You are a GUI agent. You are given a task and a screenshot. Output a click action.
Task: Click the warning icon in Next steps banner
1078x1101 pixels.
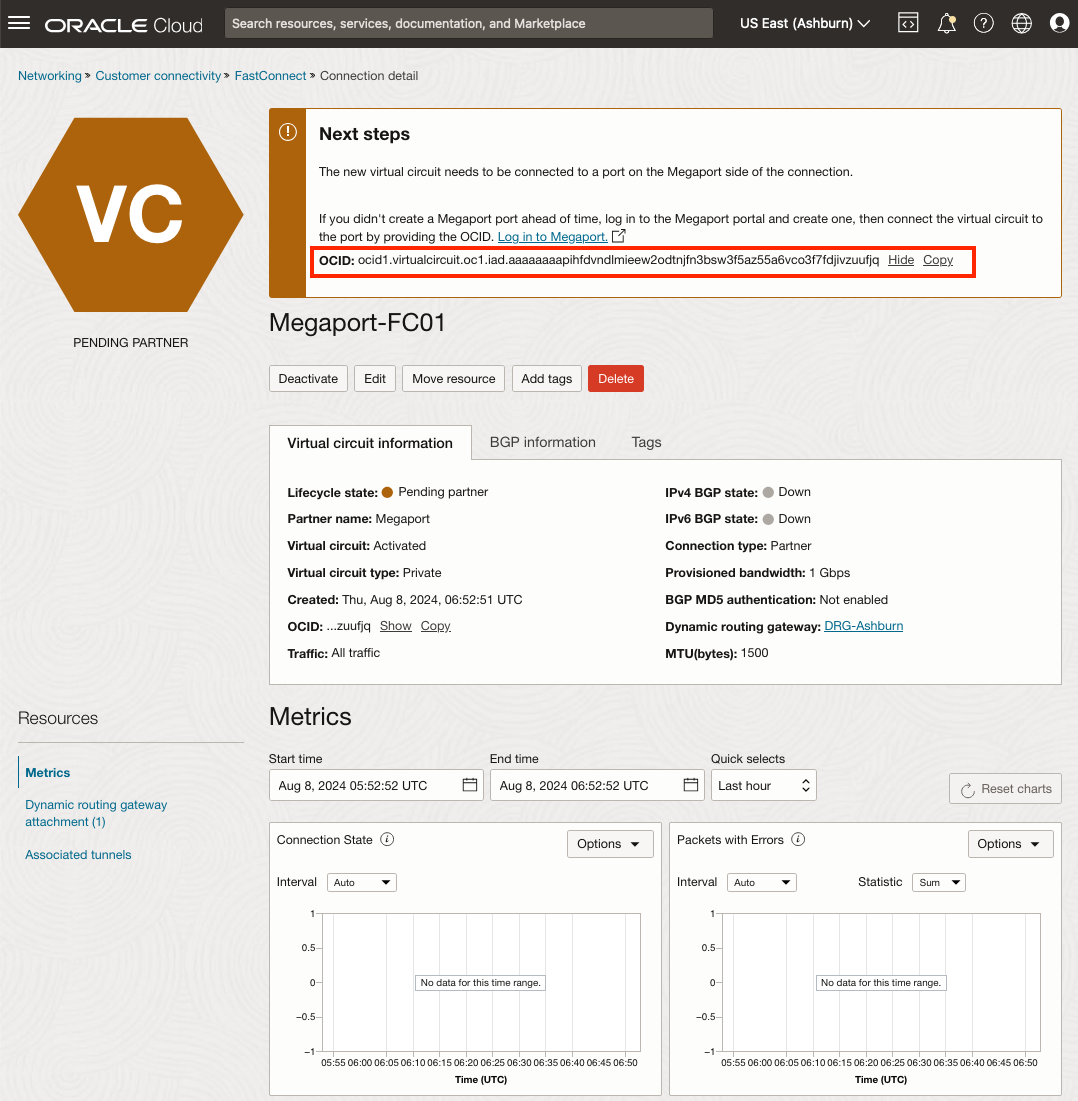[288, 132]
